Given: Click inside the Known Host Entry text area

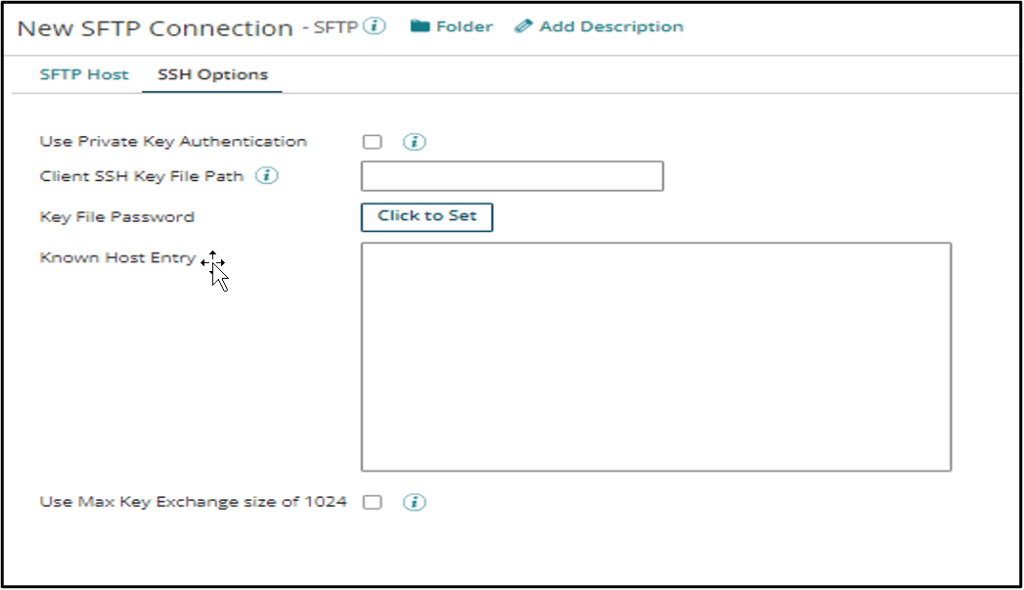Looking at the screenshot, I should [x=655, y=356].
